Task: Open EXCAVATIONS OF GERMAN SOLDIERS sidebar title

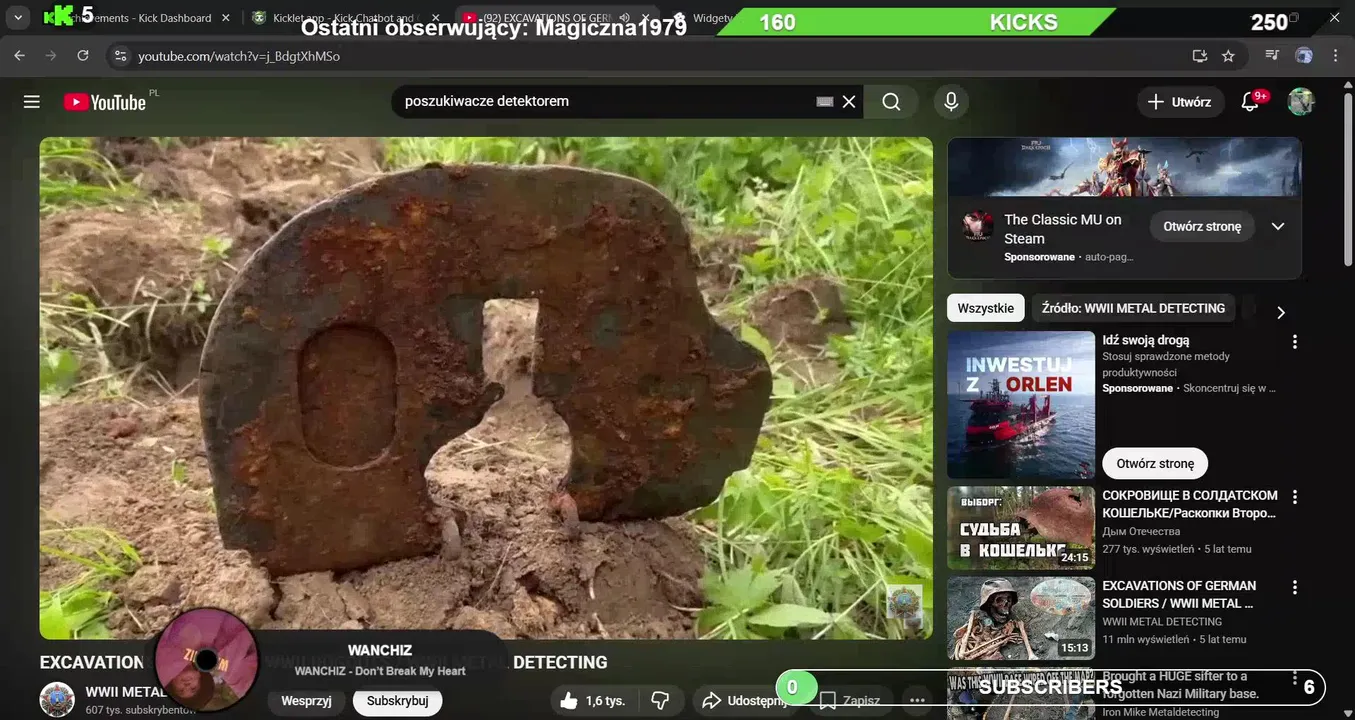Action: click(1179, 594)
